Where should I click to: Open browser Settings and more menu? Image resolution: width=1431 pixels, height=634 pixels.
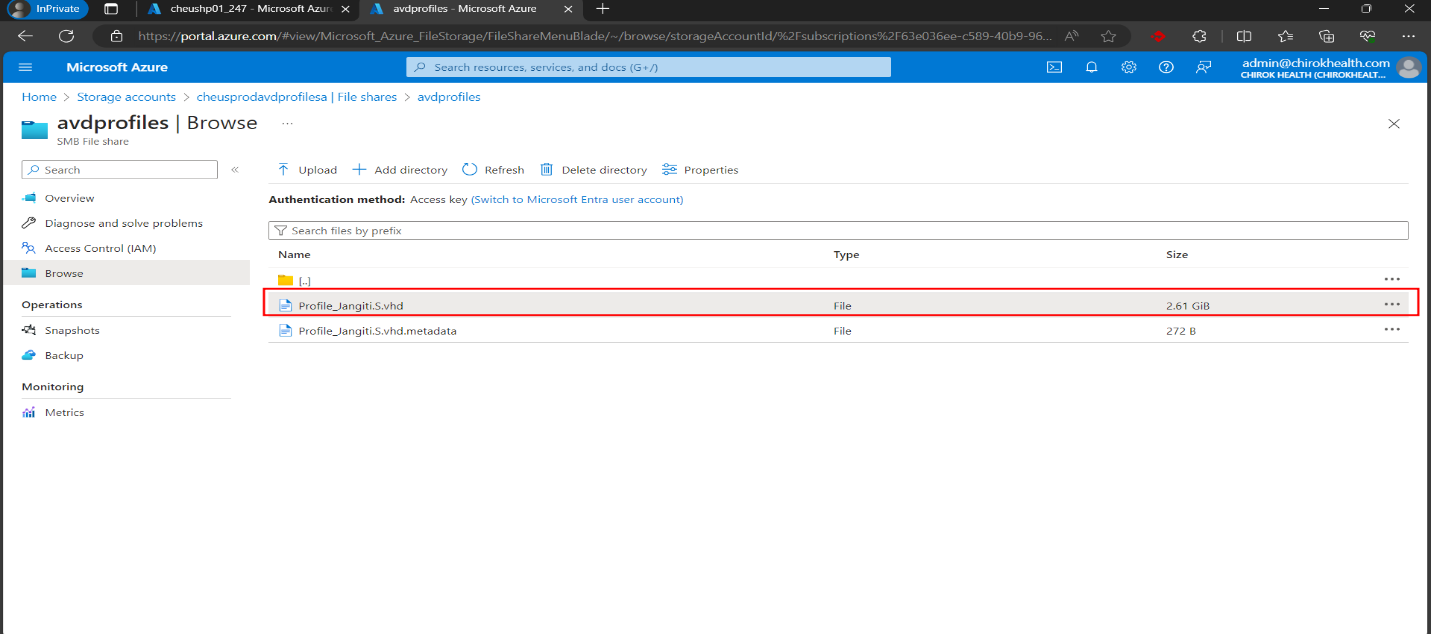pyautogui.click(x=1407, y=35)
